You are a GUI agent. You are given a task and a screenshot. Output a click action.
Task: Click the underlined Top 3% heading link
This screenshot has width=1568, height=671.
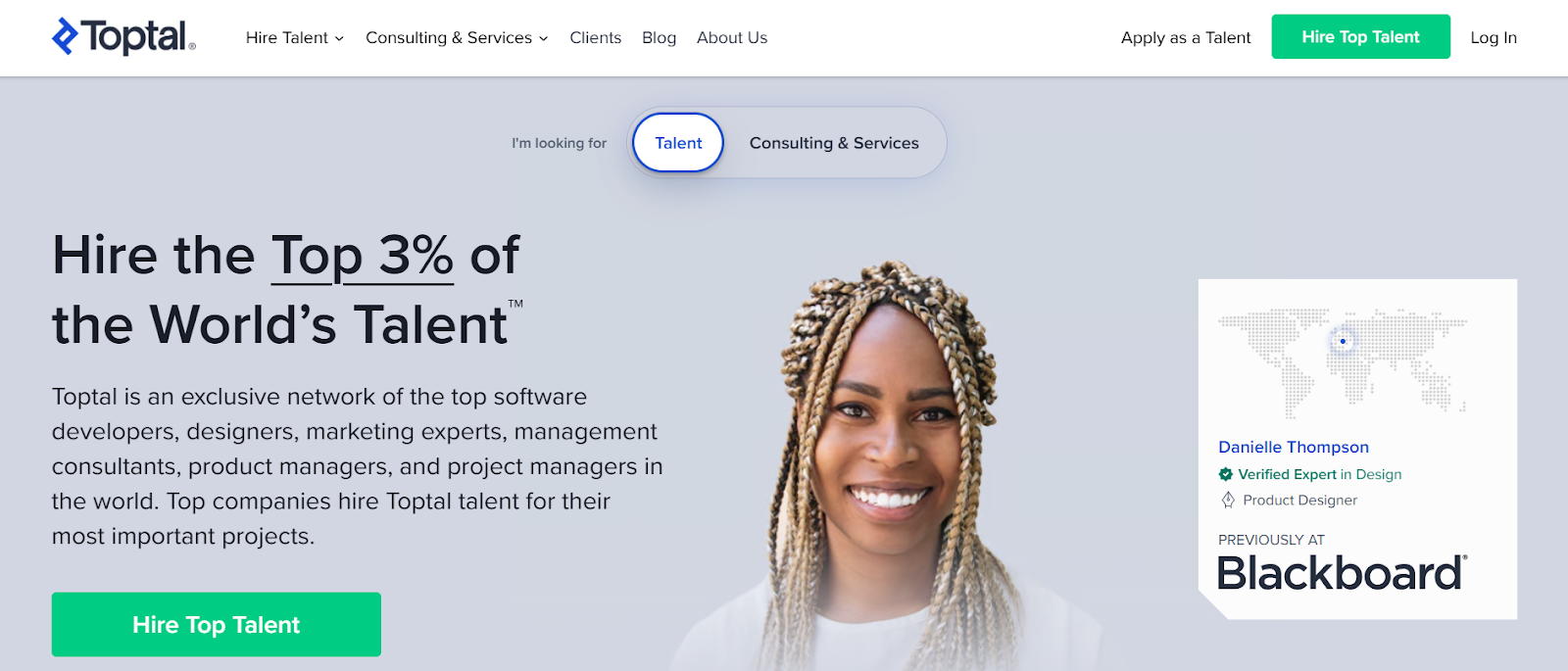pyautogui.click(x=362, y=256)
